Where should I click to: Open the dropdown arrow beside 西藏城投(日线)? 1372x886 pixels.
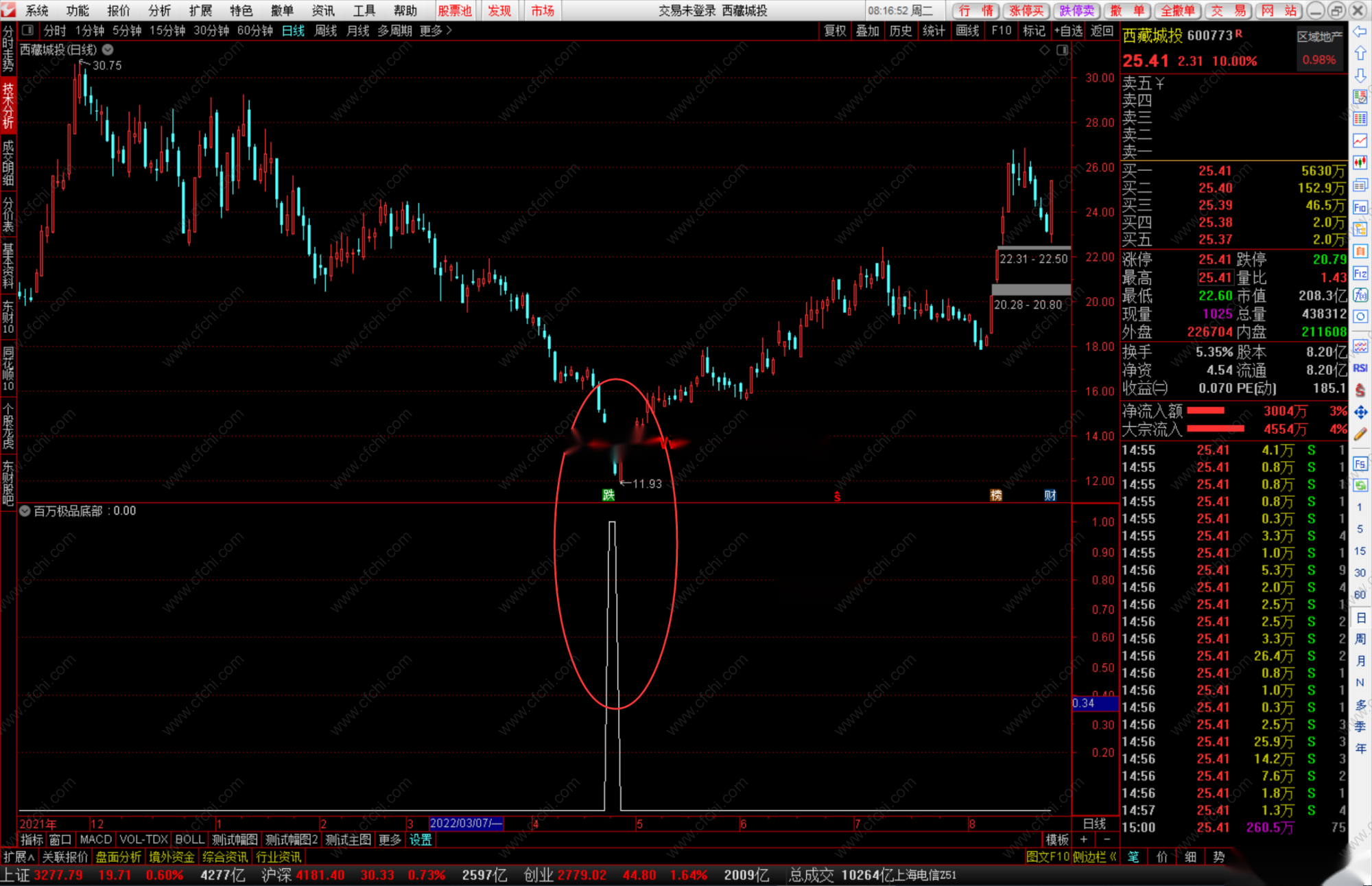click(108, 49)
